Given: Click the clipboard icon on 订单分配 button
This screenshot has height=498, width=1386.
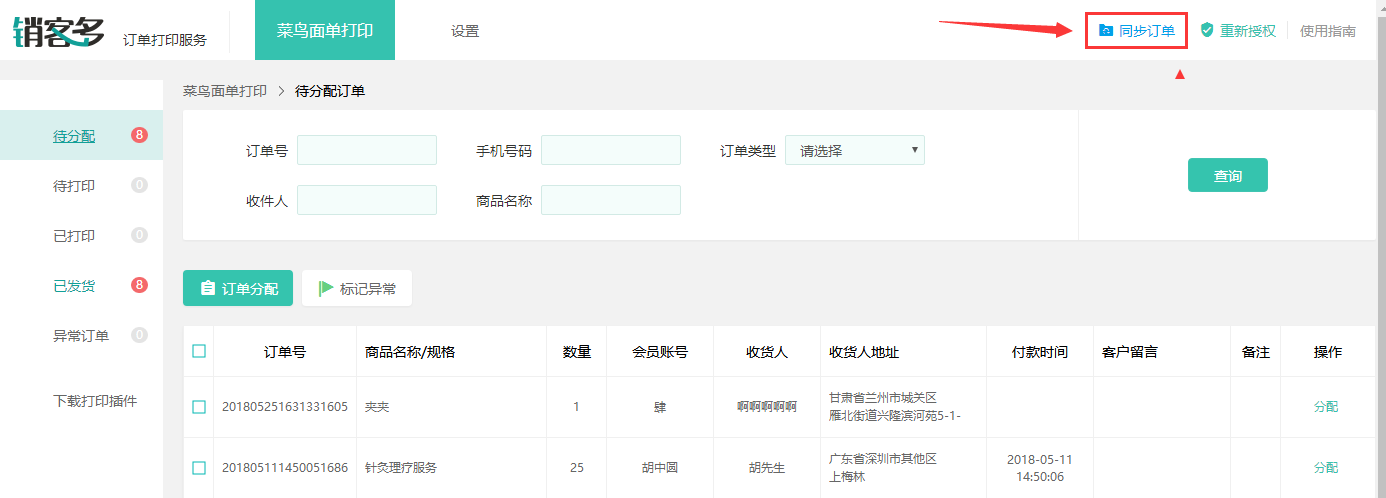Looking at the screenshot, I should (208, 288).
